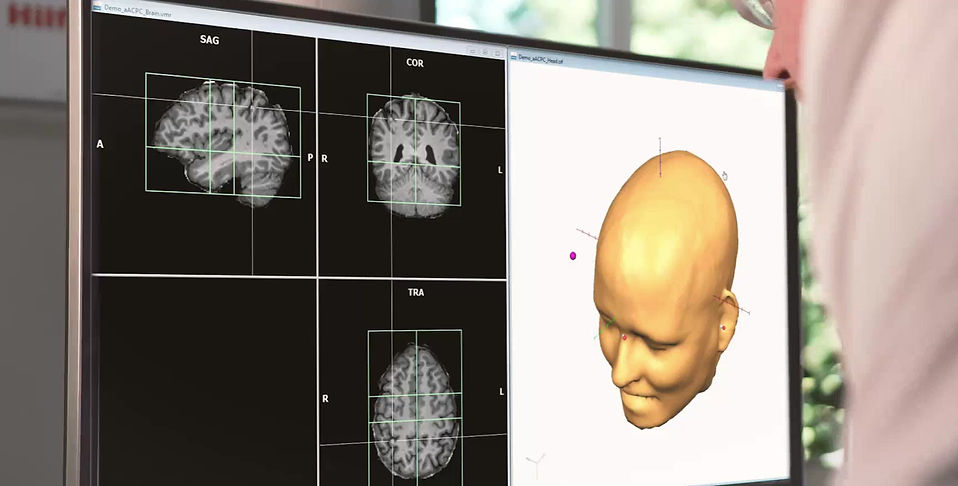Click the coronal brain slice image

click(415, 156)
